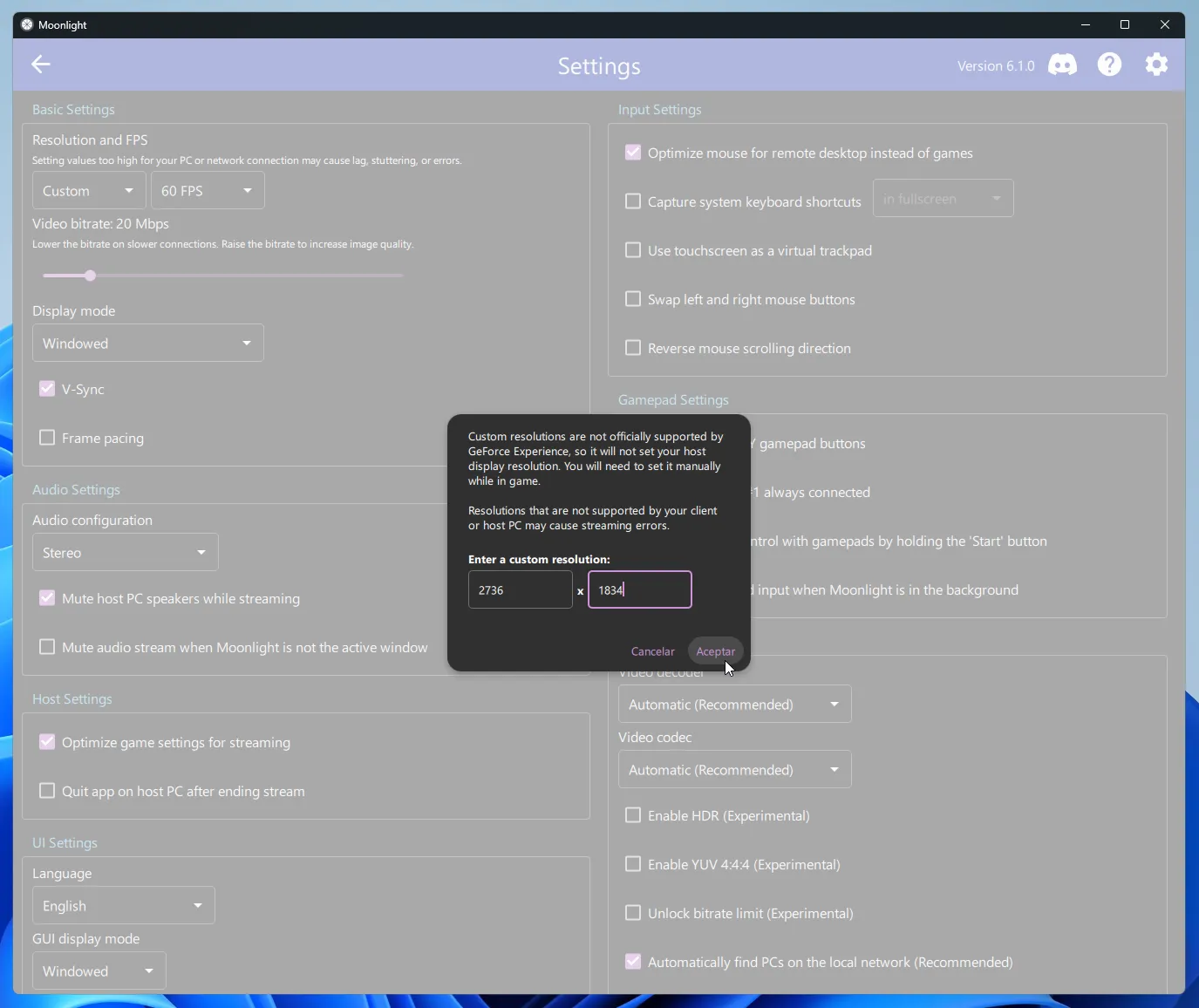Enable HDR (Experimental) checkbox

point(633,815)
